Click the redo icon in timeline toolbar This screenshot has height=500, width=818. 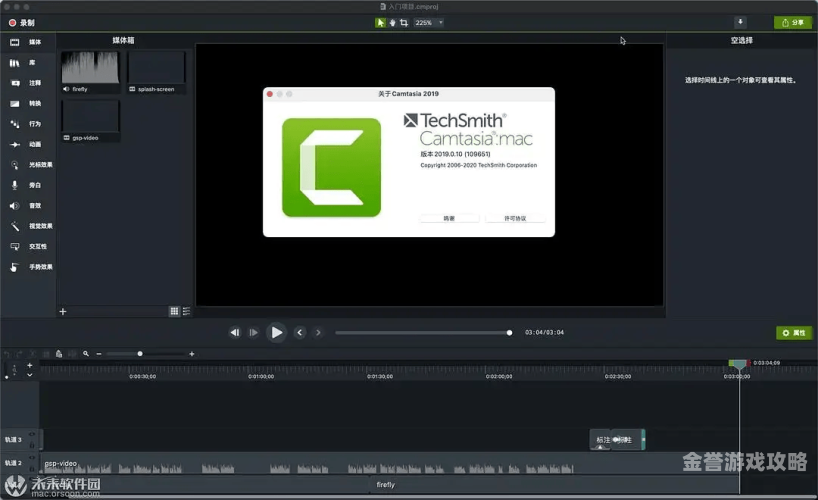(x=19, y=354)
